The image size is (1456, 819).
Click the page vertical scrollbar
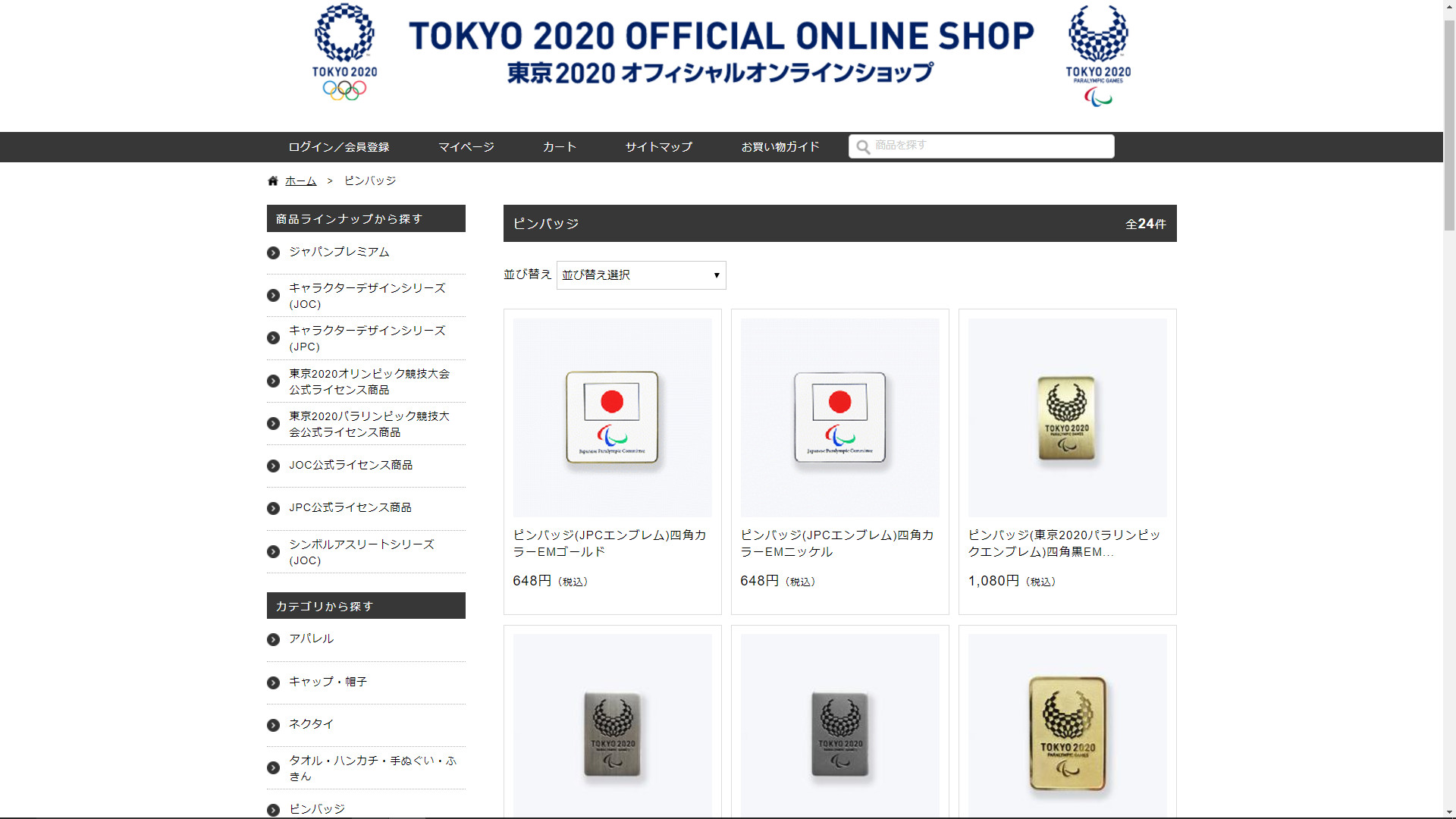(1449, 409)
